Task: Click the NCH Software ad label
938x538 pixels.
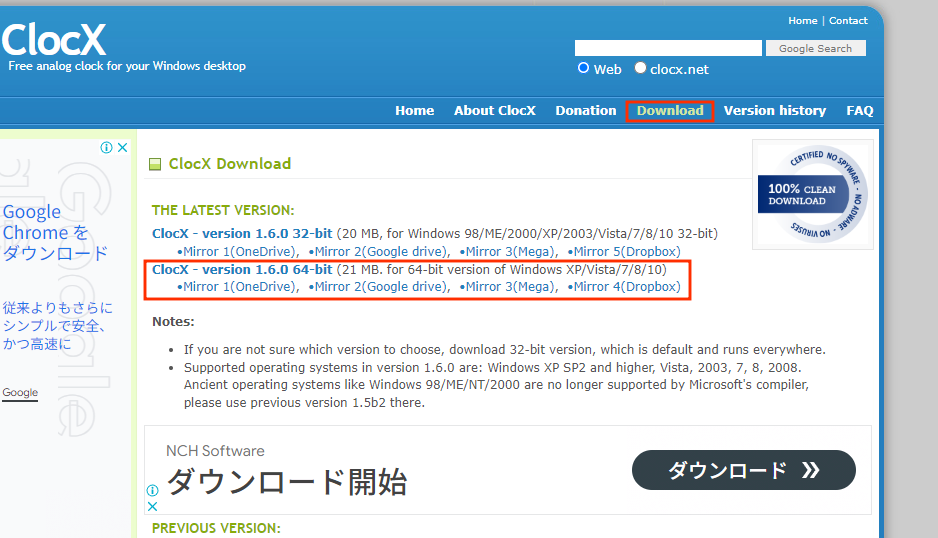Action: (x=215, y=451)
